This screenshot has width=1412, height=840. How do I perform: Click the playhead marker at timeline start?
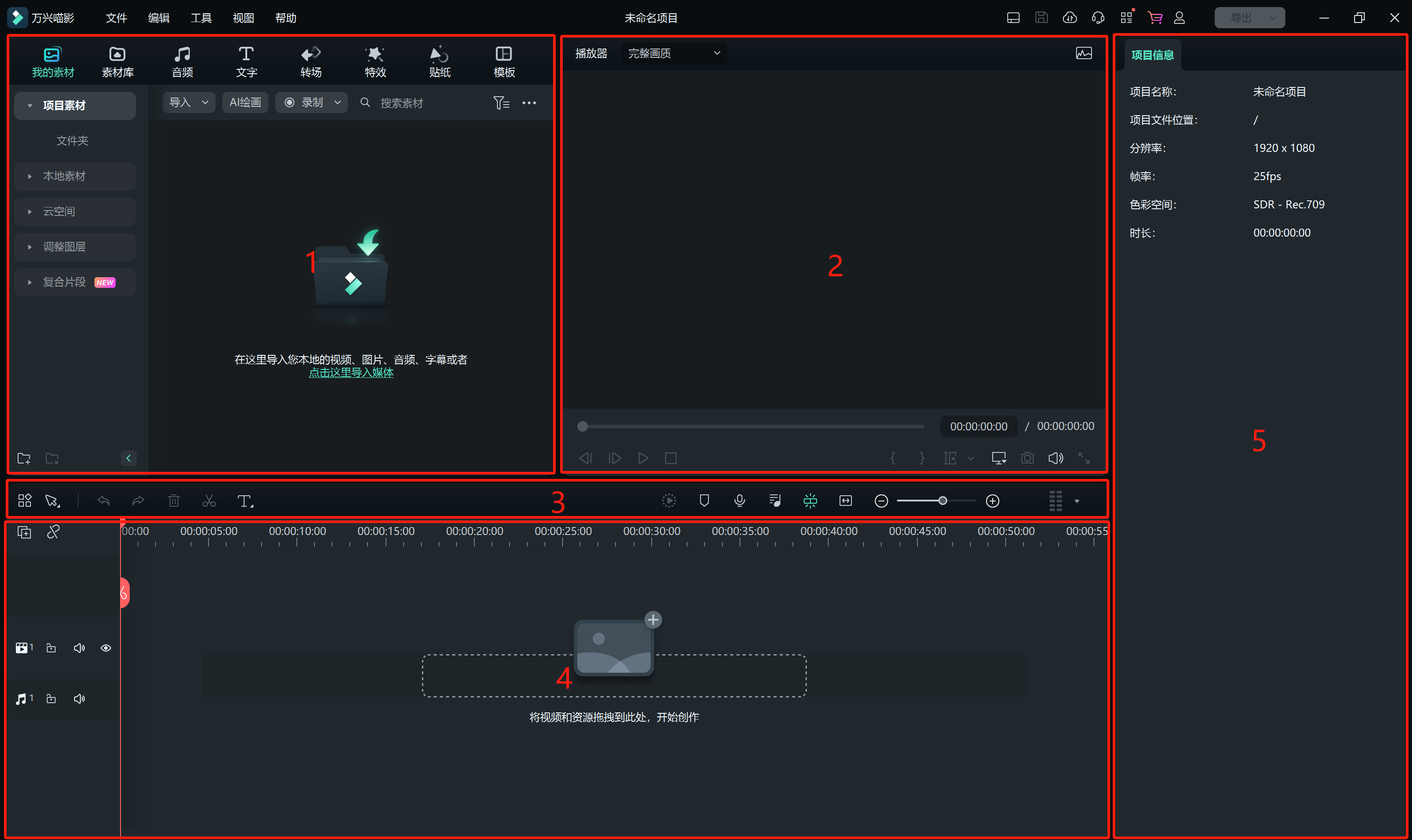pyautogui.click(x=121, y=592)
